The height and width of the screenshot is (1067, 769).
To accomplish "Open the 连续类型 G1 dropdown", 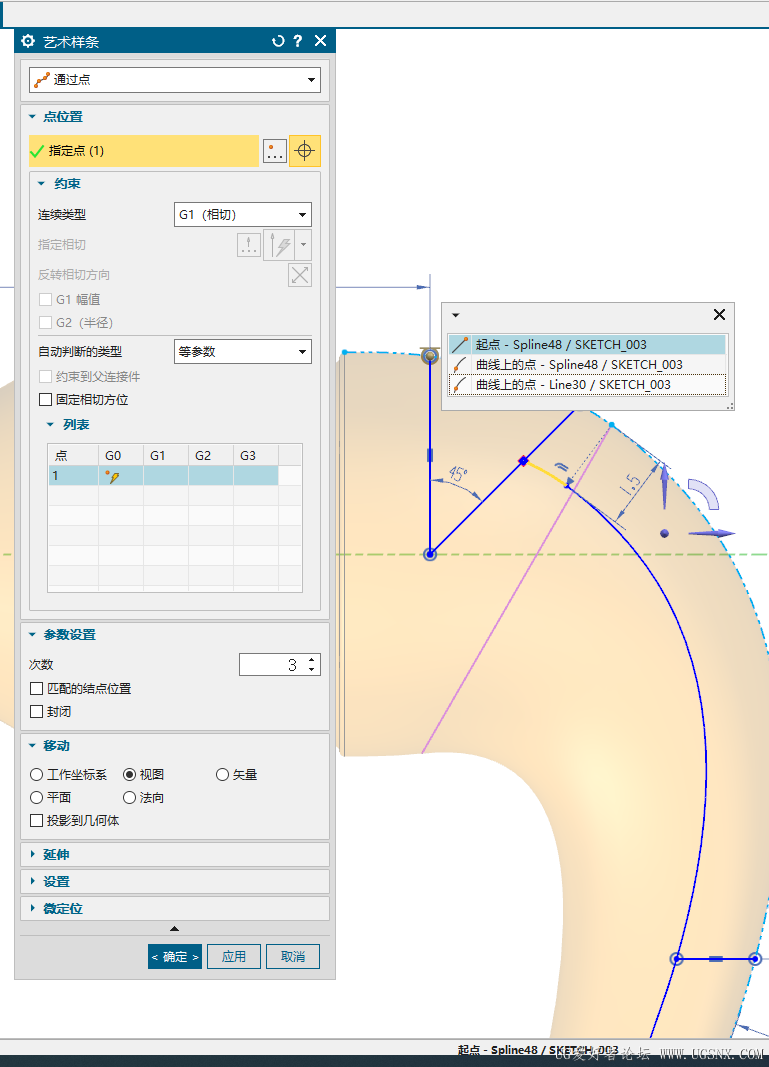I will pos(243,214).
